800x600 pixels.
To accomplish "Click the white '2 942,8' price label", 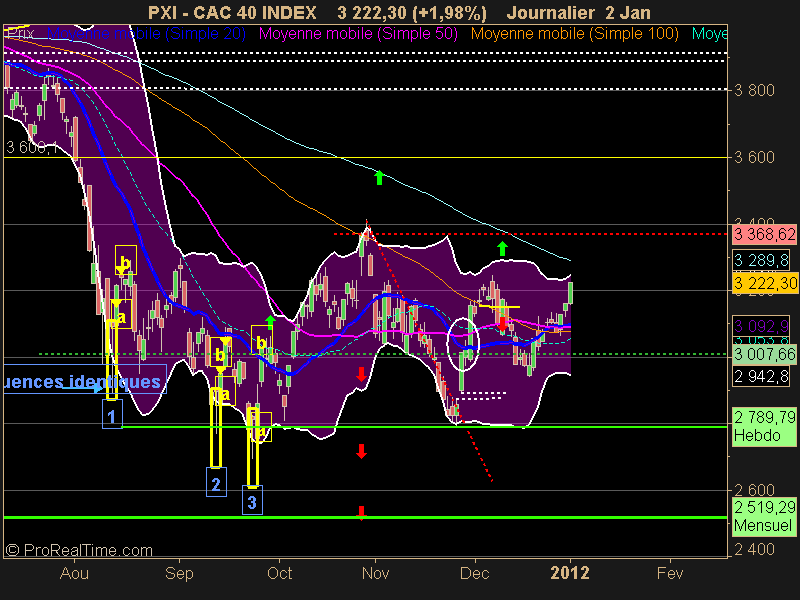I will click(761, 377).
